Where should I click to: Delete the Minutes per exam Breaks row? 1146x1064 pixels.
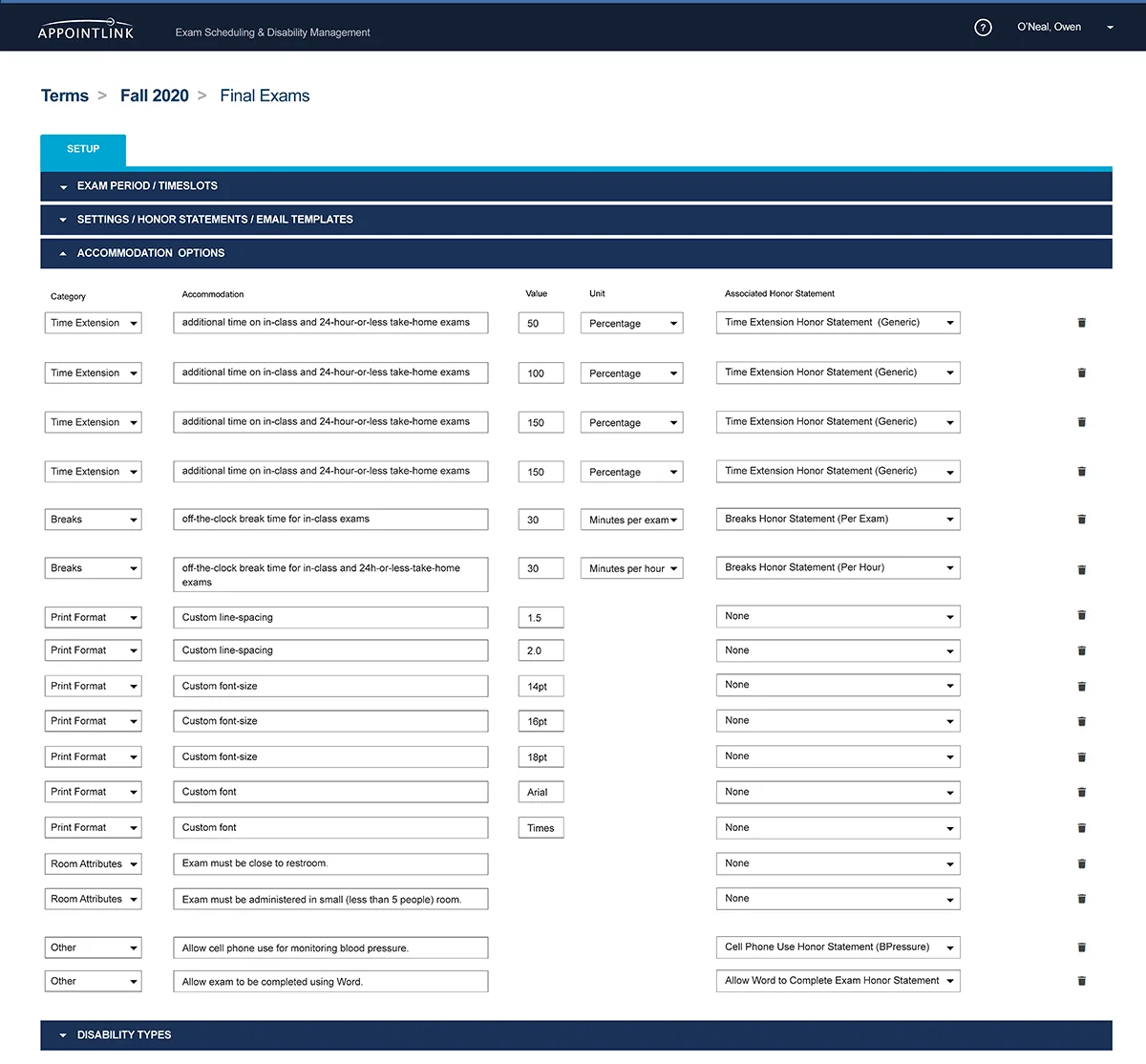coord(1082,520)
